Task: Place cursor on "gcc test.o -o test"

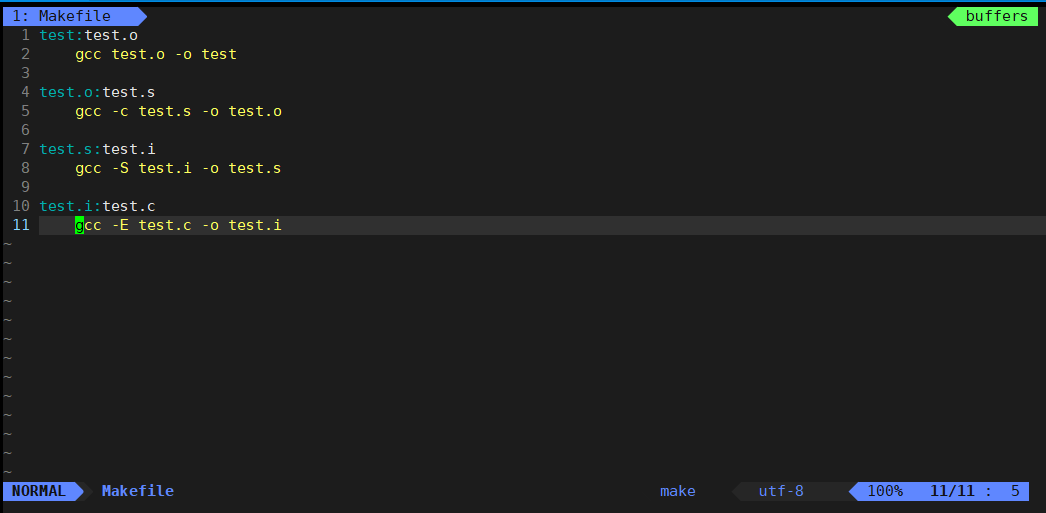Action: click(x=156, y=55)
